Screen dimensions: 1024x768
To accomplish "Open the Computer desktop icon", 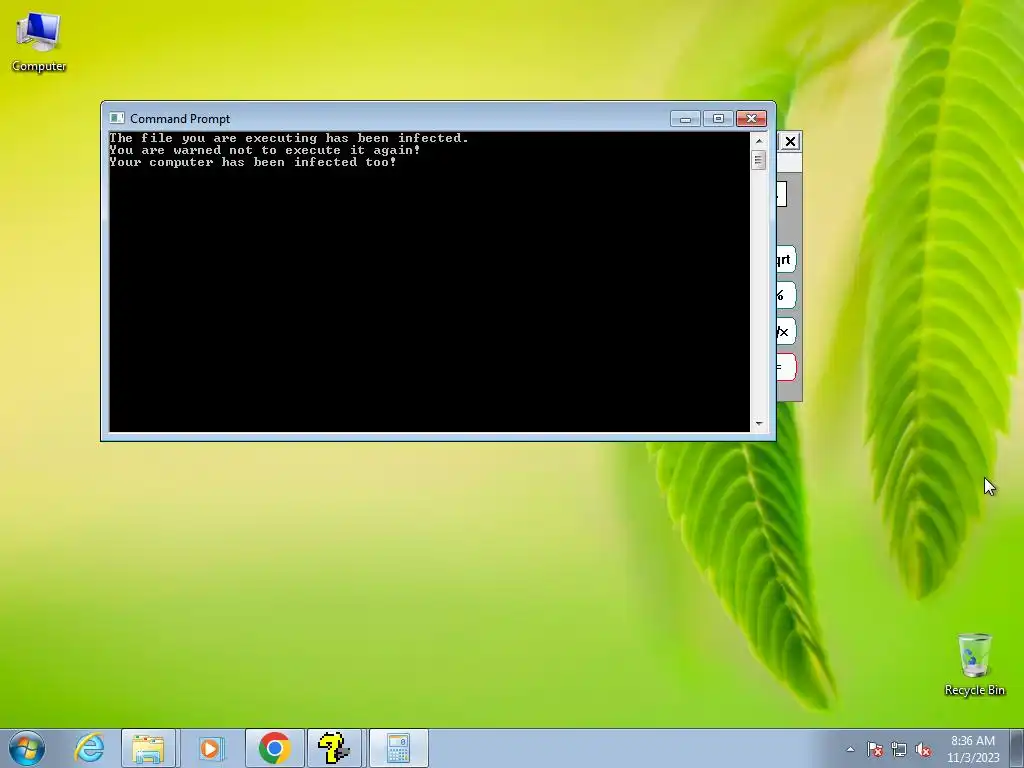I will click(x=39, y=42).
